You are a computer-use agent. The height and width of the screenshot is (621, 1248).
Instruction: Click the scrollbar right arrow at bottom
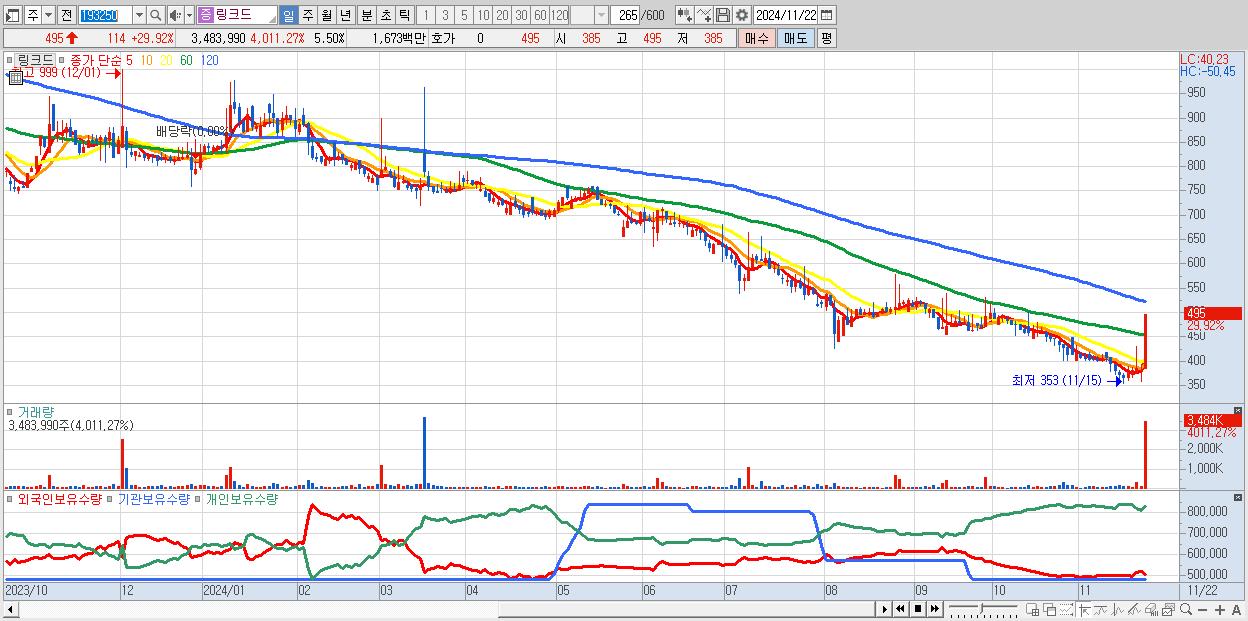coord(884,609)
